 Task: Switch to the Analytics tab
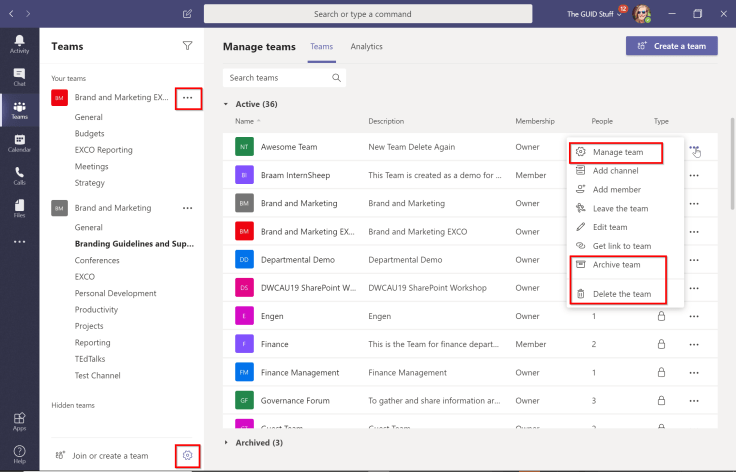[366, 47]
